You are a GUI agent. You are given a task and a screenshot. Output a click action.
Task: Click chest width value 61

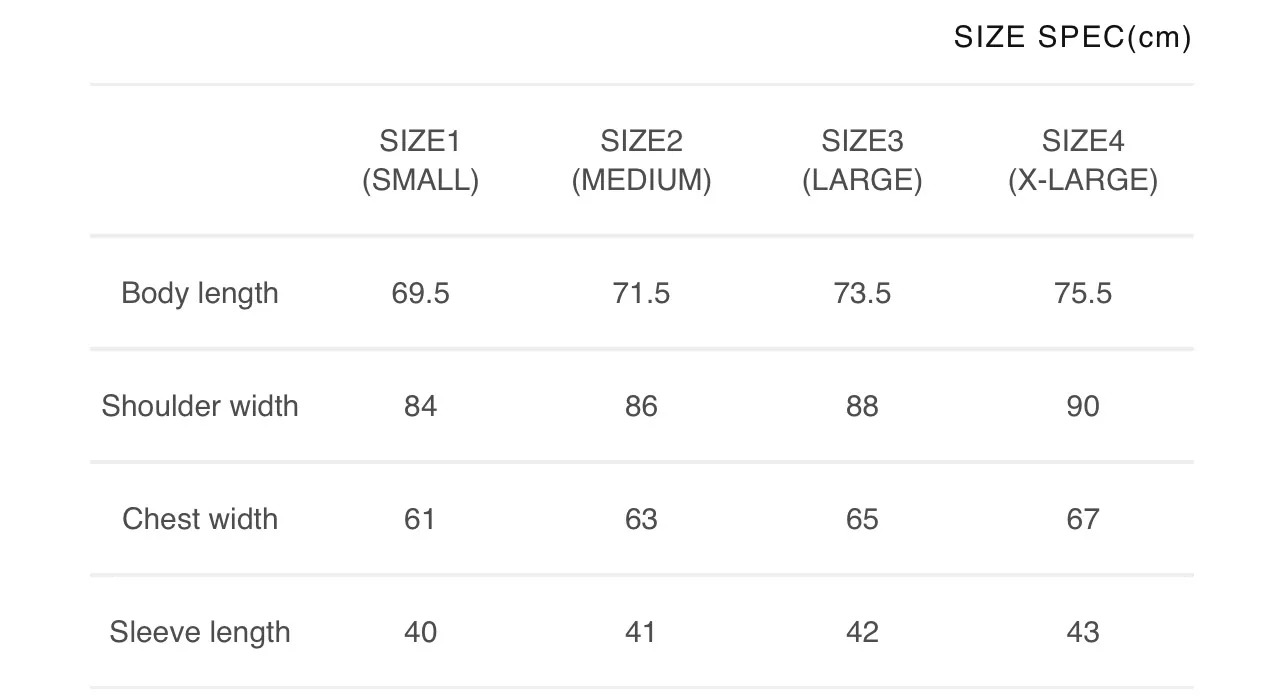click(x=420, y=519)
